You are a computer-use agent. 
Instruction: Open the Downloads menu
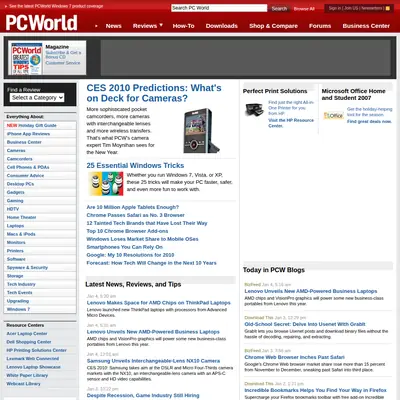[x=222, y=26]
